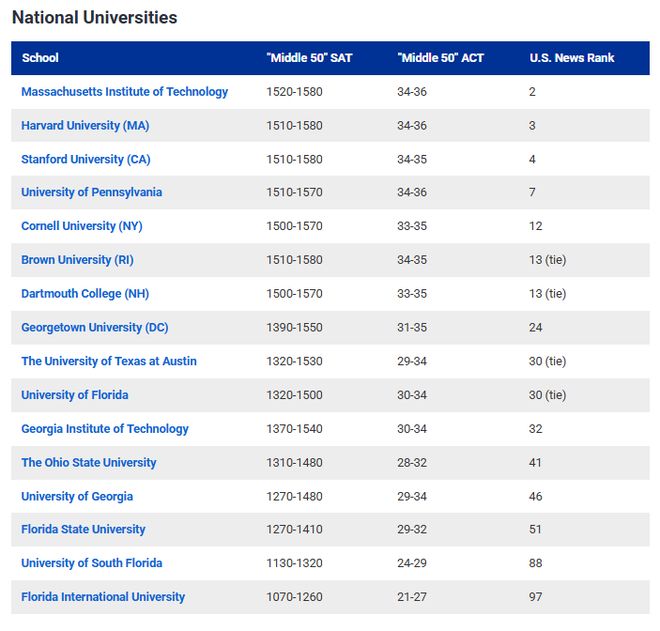This screenshot has width=660, height=631.
Task: Click Stanford's U.S. News rank 4
Action: (x=532, y=159)
